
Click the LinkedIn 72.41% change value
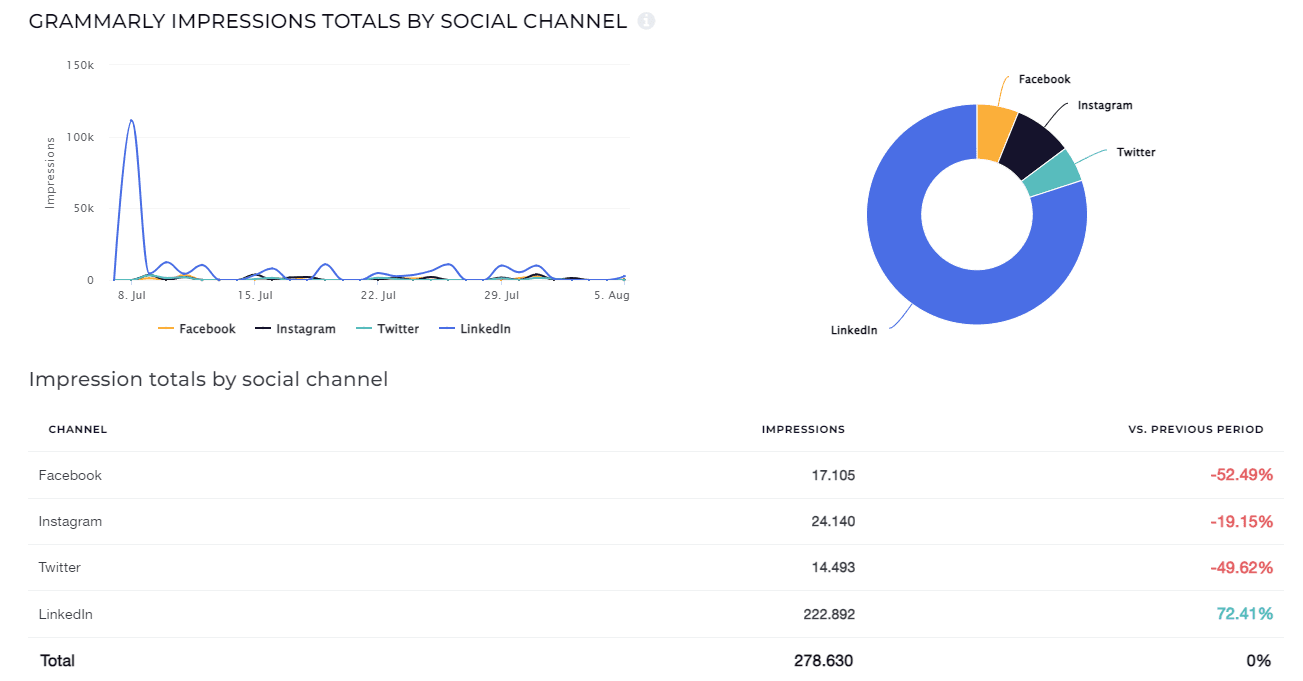(1244, 614)
